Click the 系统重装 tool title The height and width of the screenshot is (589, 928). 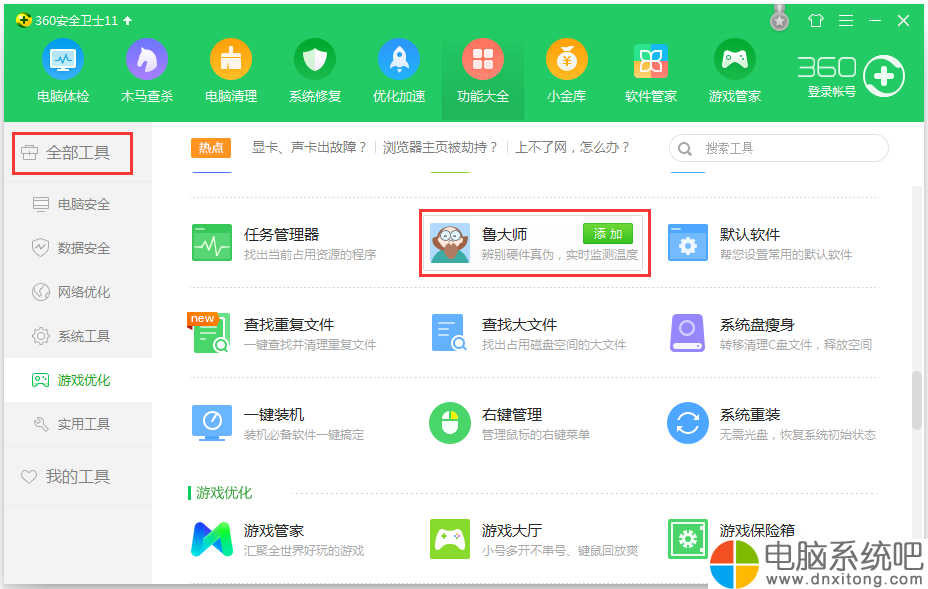point(750,414)
